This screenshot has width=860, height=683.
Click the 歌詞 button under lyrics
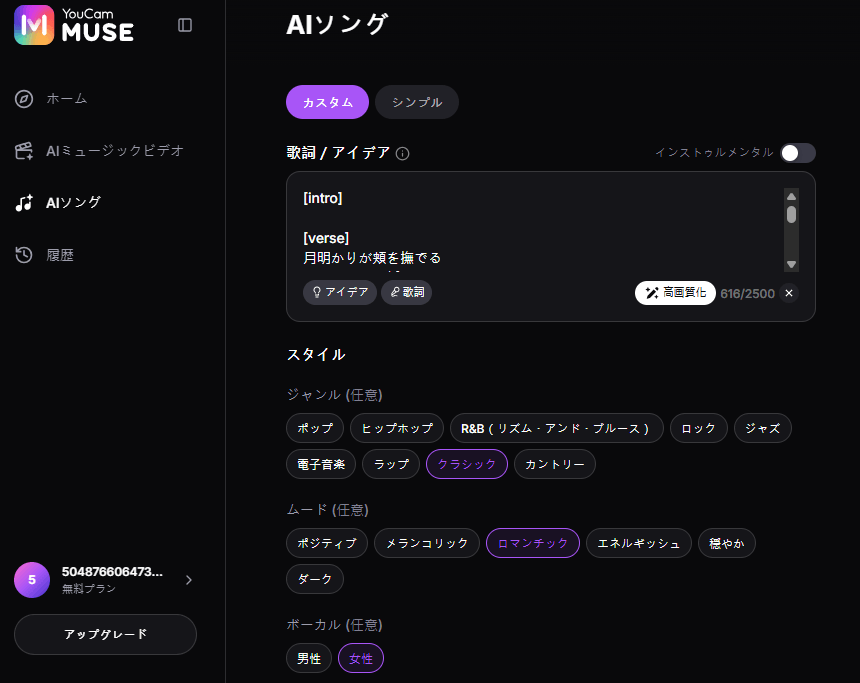pyautogui.click(x=406, y=292)
